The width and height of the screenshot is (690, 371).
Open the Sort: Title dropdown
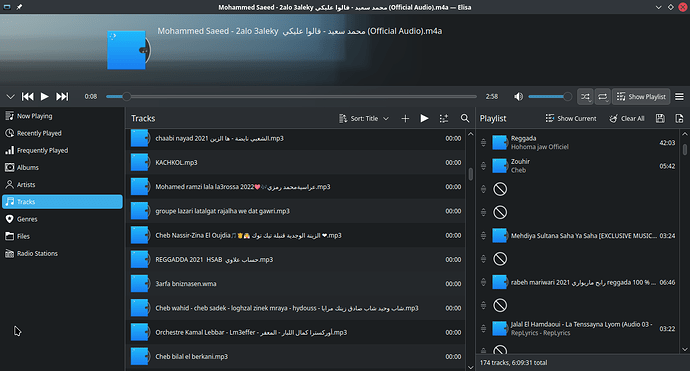pos(363,118)
